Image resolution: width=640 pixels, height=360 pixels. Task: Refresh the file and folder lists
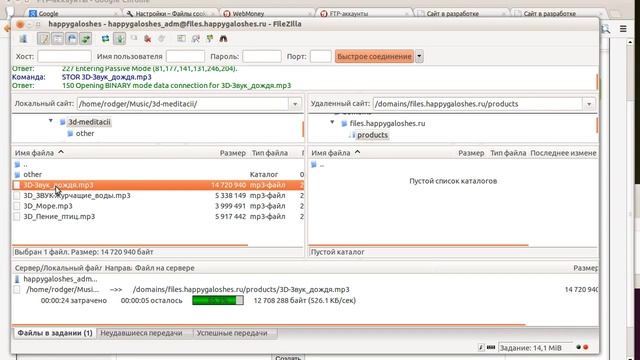click(x=105, y=39)
